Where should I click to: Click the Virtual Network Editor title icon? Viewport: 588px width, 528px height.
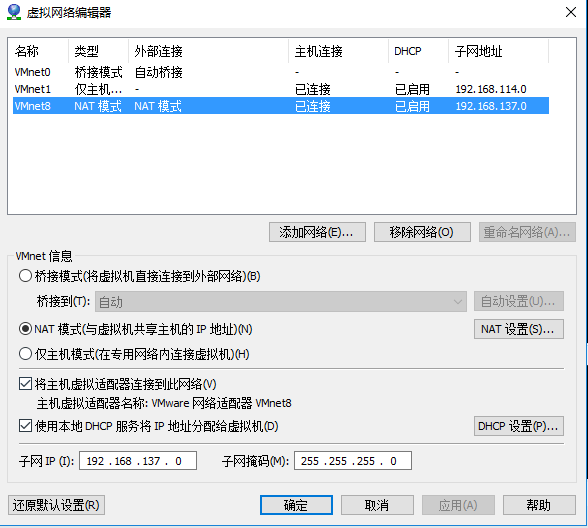click(14, 12)
